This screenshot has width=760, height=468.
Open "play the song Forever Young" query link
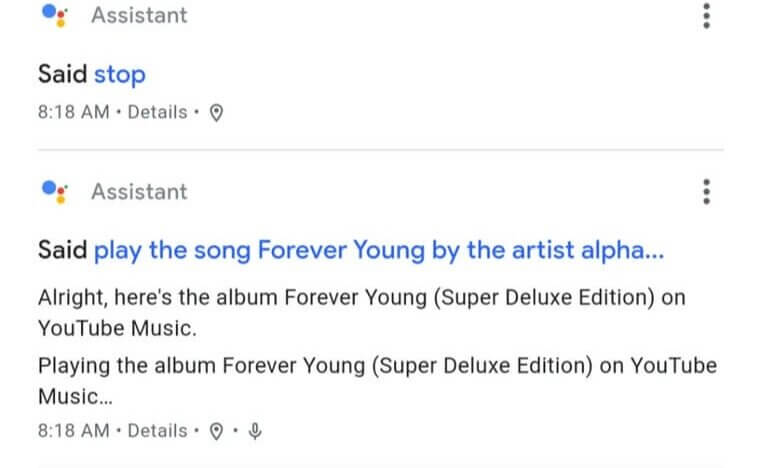[378, 250]
